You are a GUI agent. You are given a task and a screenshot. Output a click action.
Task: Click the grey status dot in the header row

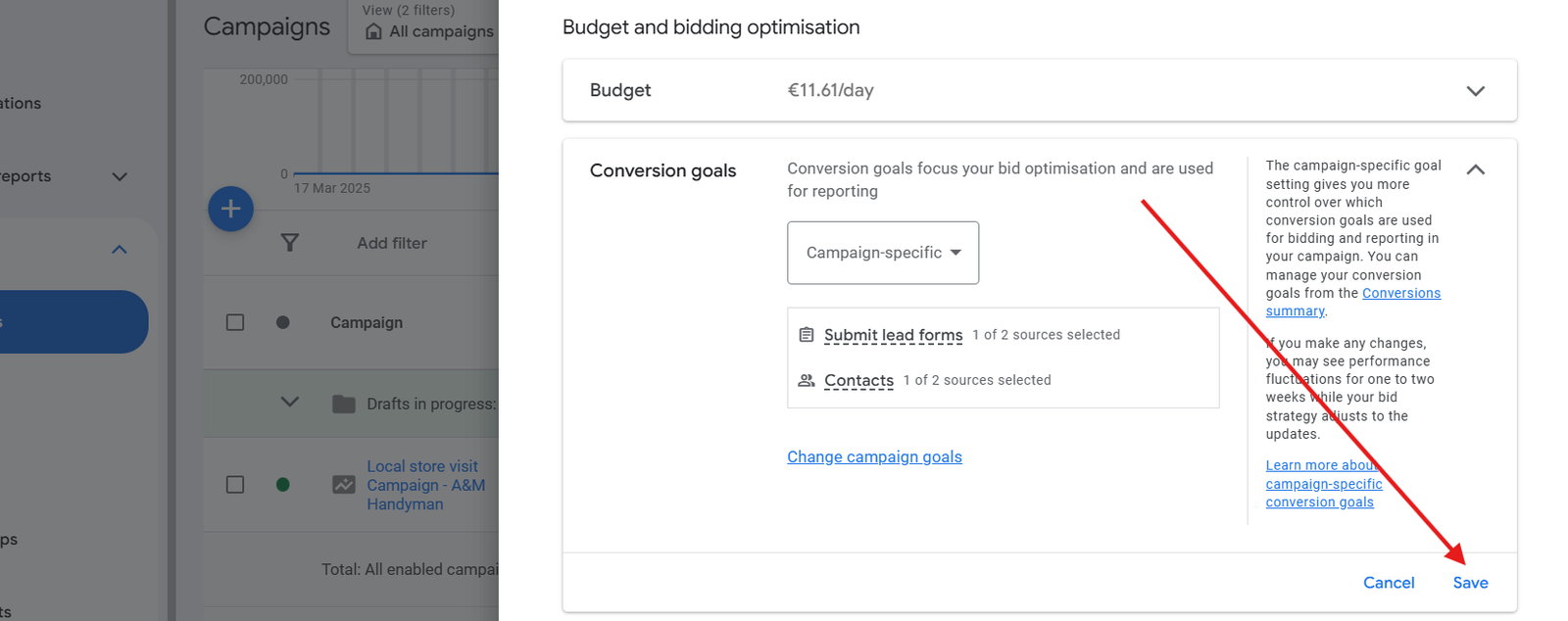(x=283, y=322)
